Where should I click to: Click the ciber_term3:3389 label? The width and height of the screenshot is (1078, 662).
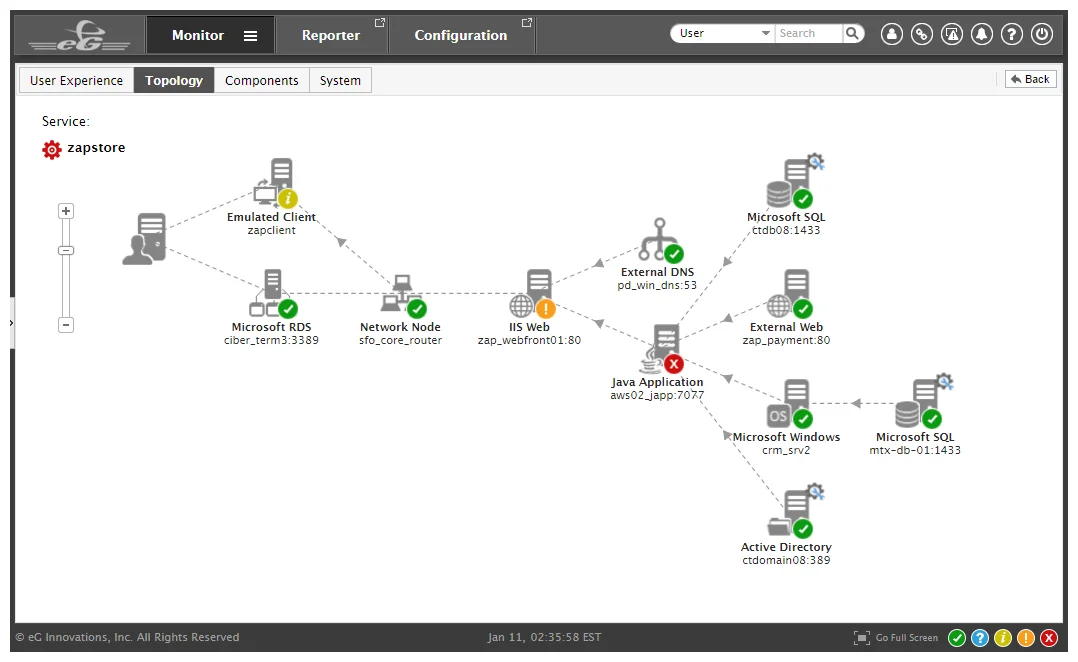coord(272,340)
